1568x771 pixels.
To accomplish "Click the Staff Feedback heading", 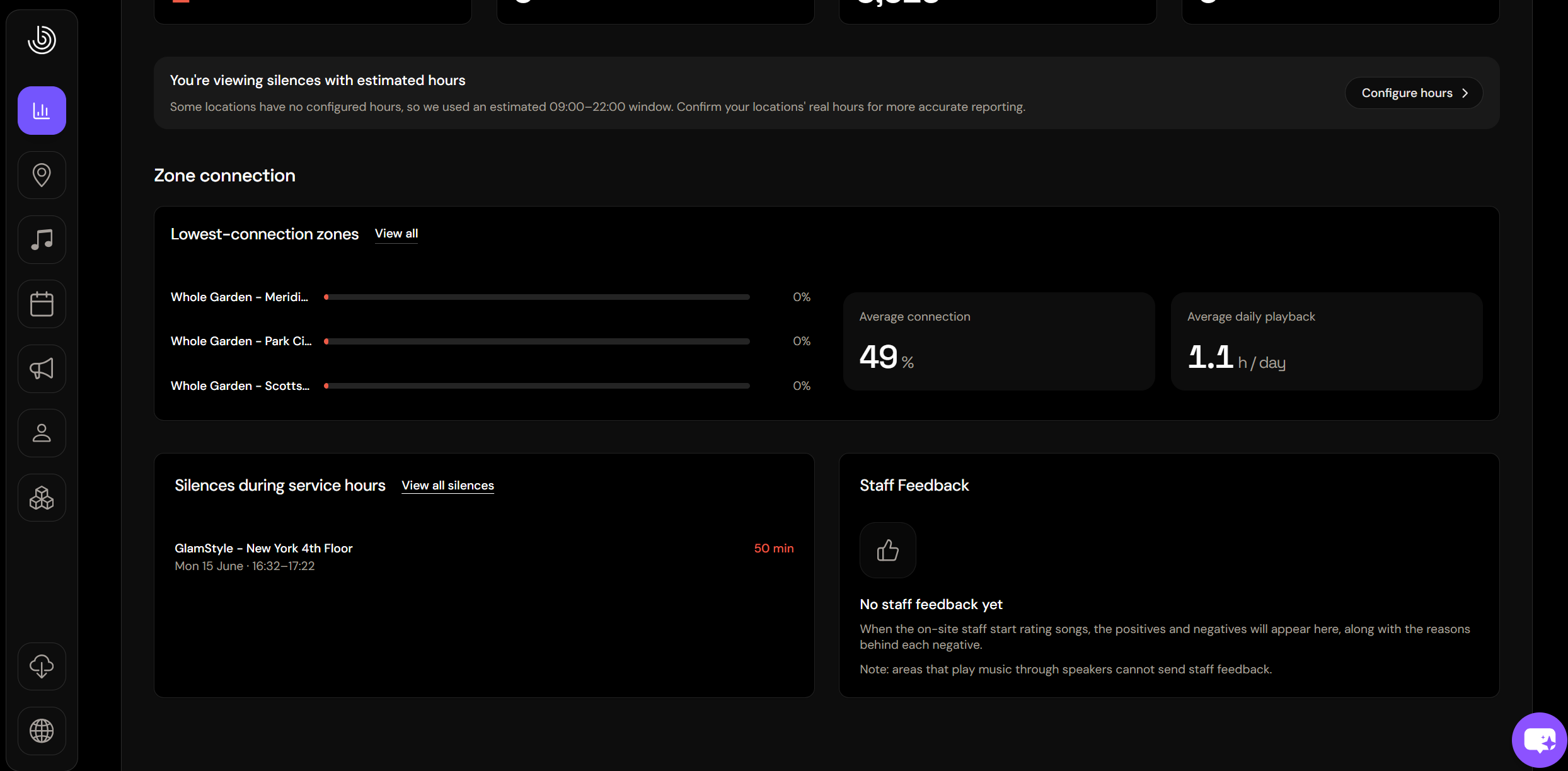I will (x=914, y=485).
